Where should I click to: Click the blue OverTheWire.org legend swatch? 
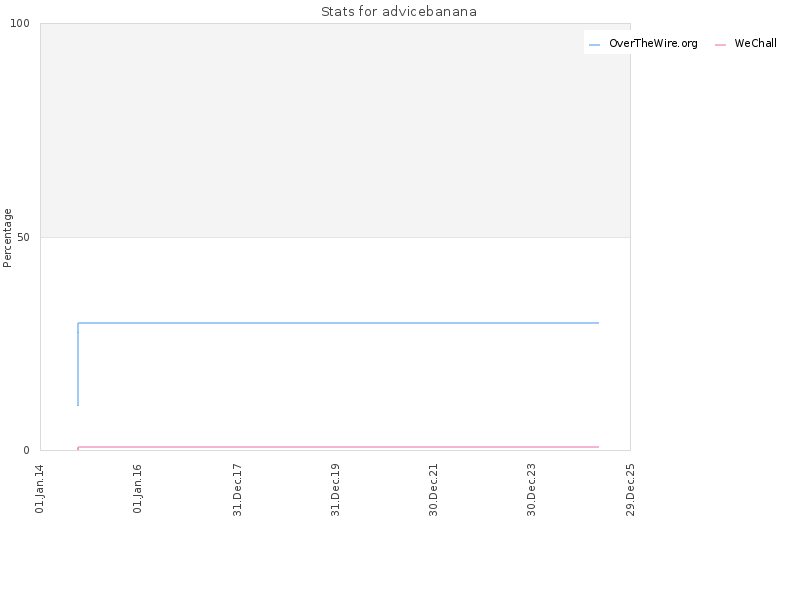tap(594, 45)
